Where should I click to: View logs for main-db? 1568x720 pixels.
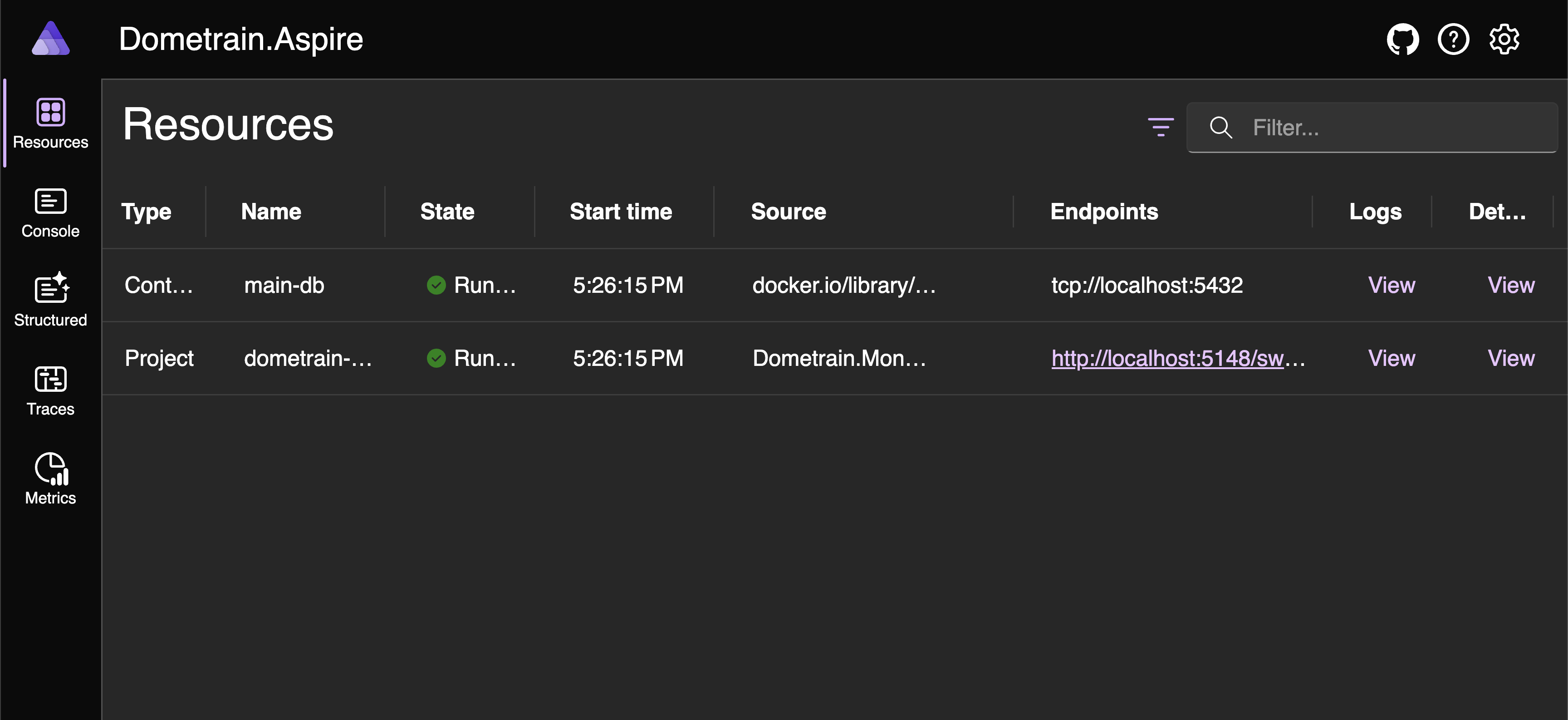click(x=1391, y=285)
